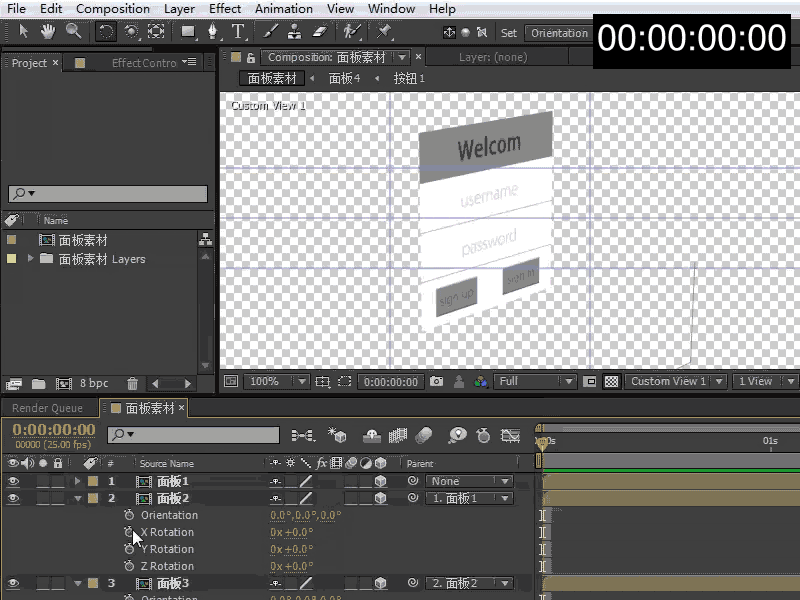
Task: Open the Animation menu
Action: click(284, 9)
